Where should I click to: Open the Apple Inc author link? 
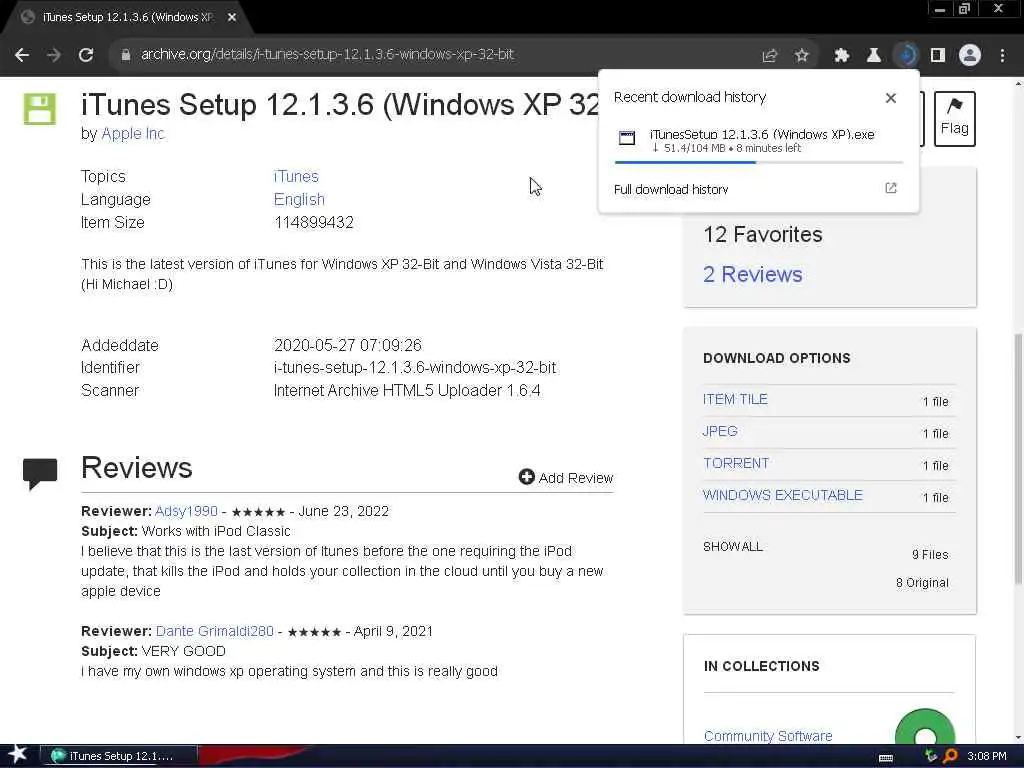[x=133, y=134]
